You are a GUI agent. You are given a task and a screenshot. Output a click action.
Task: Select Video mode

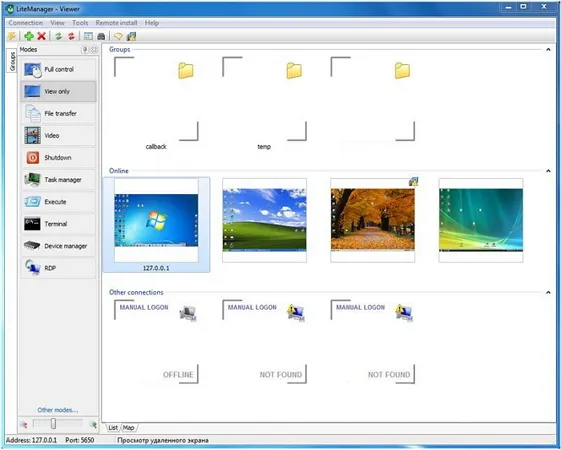point(58,136)
